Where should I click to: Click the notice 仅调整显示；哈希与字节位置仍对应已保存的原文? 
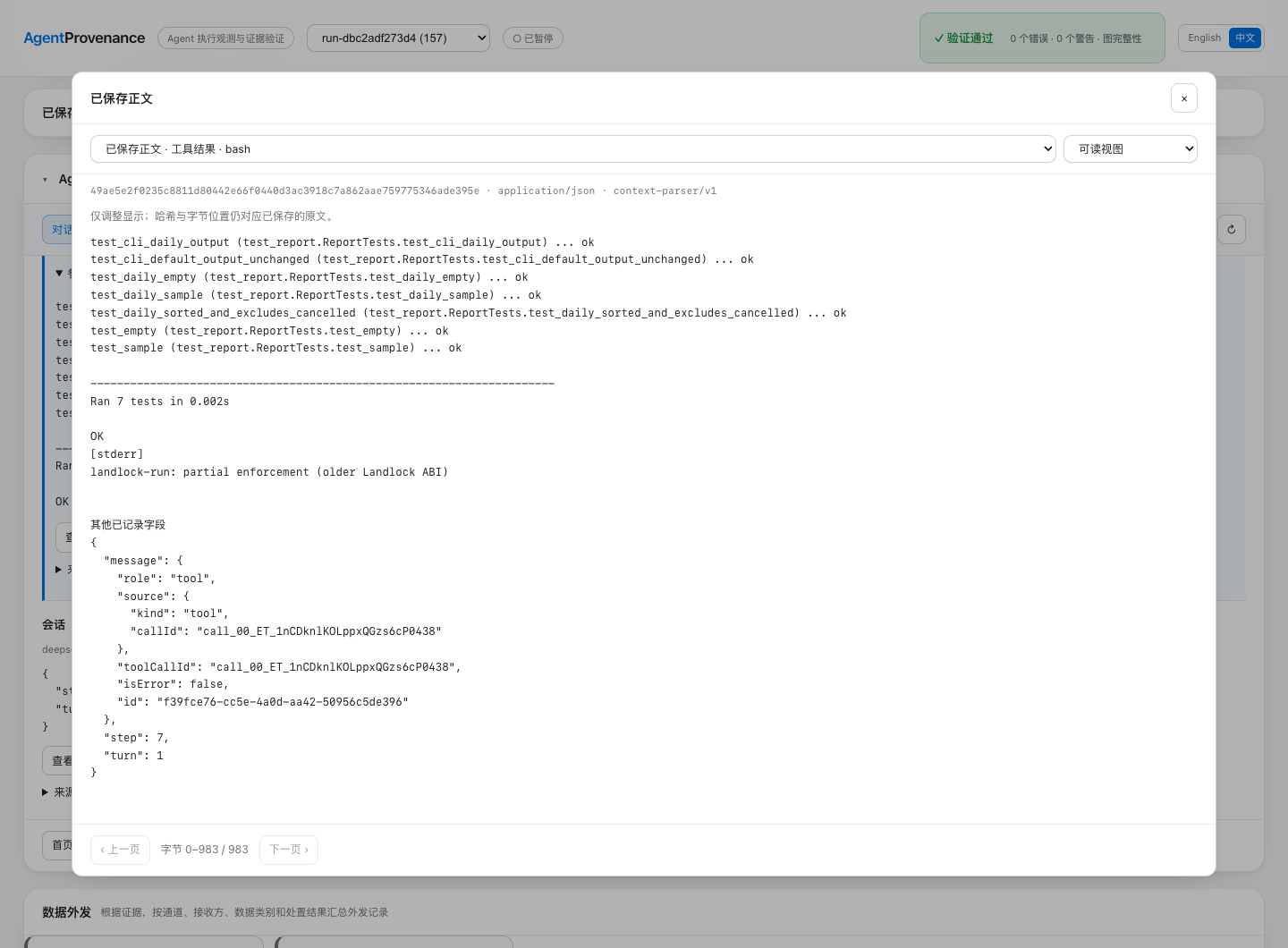tap(215, 216)
